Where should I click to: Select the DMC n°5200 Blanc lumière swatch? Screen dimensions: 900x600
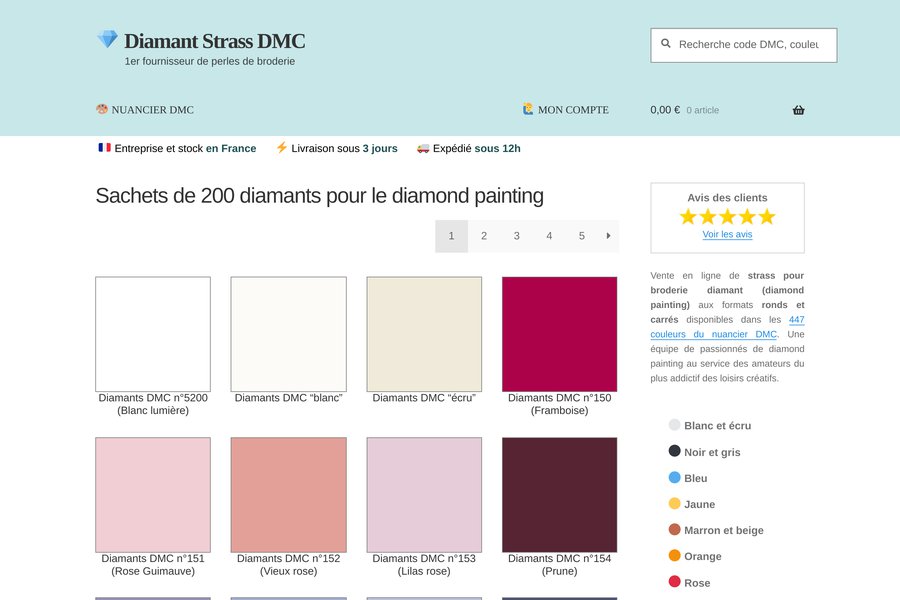tap(153, 334)
